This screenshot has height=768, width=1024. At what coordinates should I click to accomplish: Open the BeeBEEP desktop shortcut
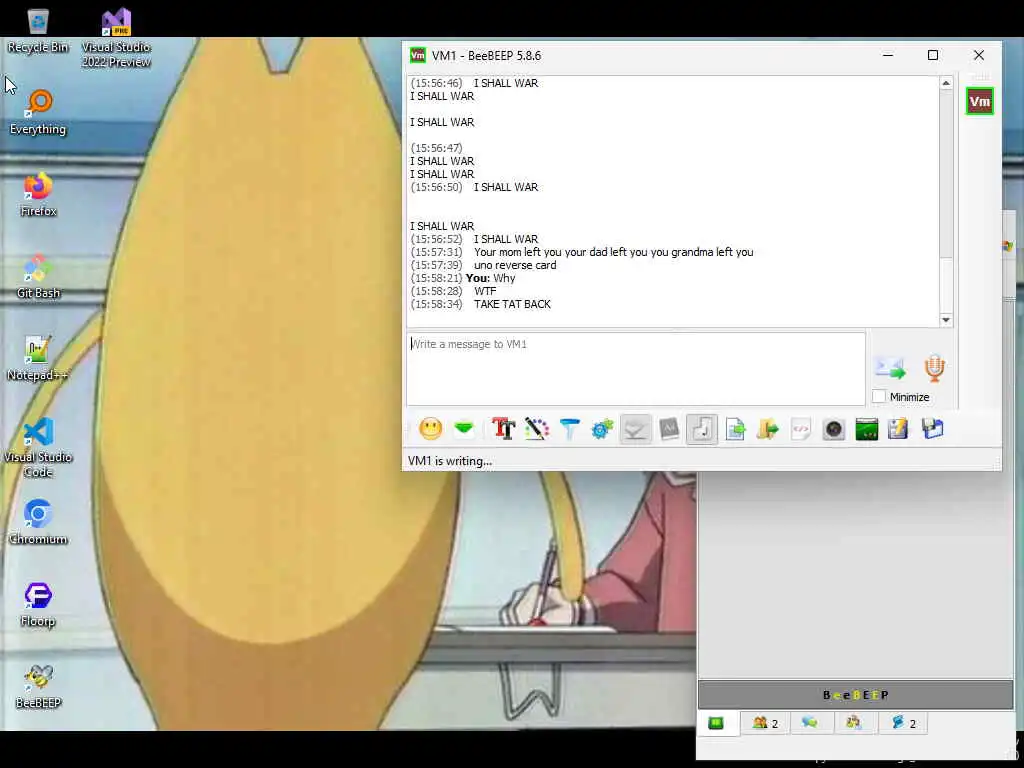(x=38, y=687)
